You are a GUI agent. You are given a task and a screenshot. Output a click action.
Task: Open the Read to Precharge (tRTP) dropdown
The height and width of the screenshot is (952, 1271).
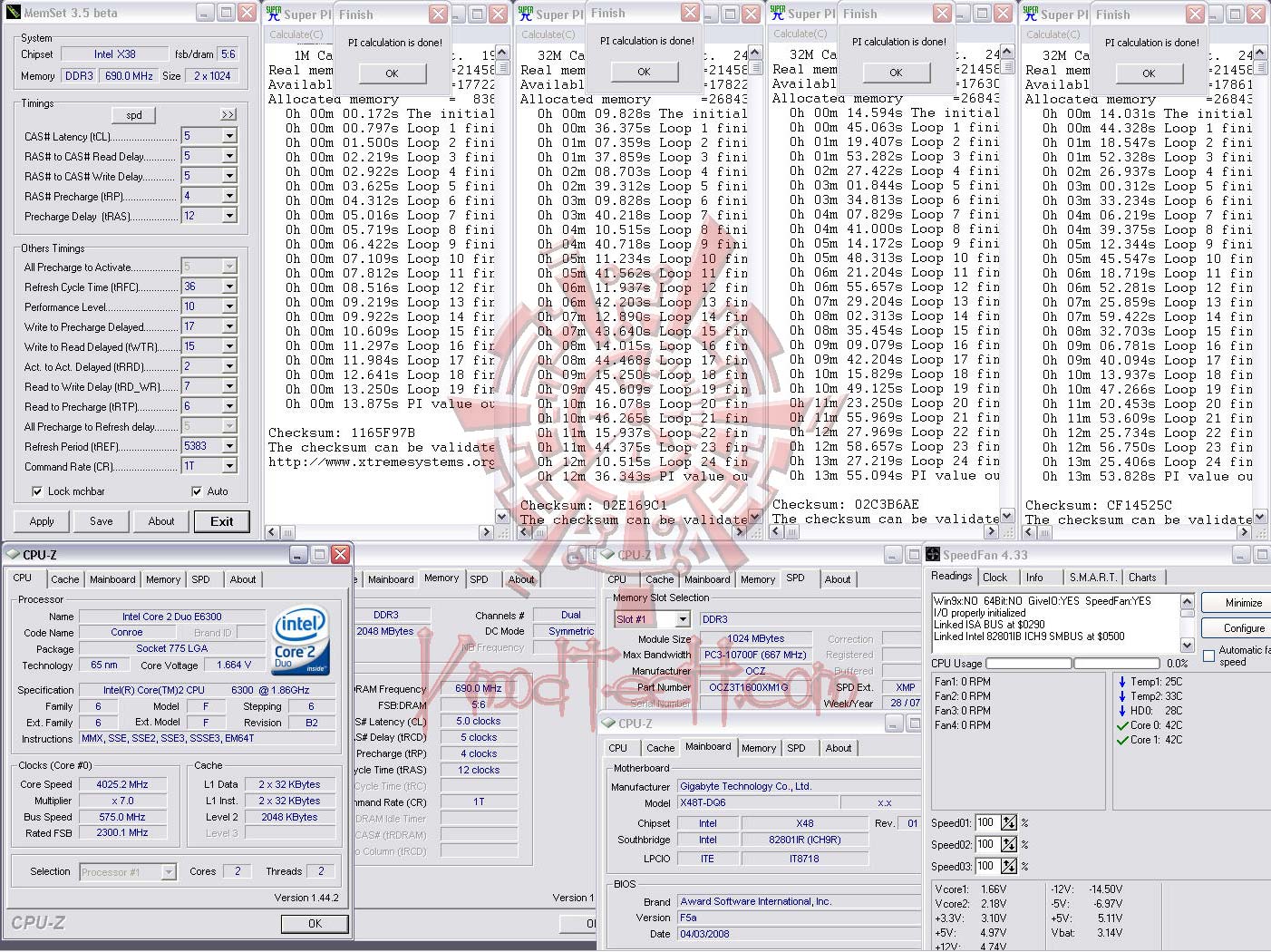click(x=229, y=406)
